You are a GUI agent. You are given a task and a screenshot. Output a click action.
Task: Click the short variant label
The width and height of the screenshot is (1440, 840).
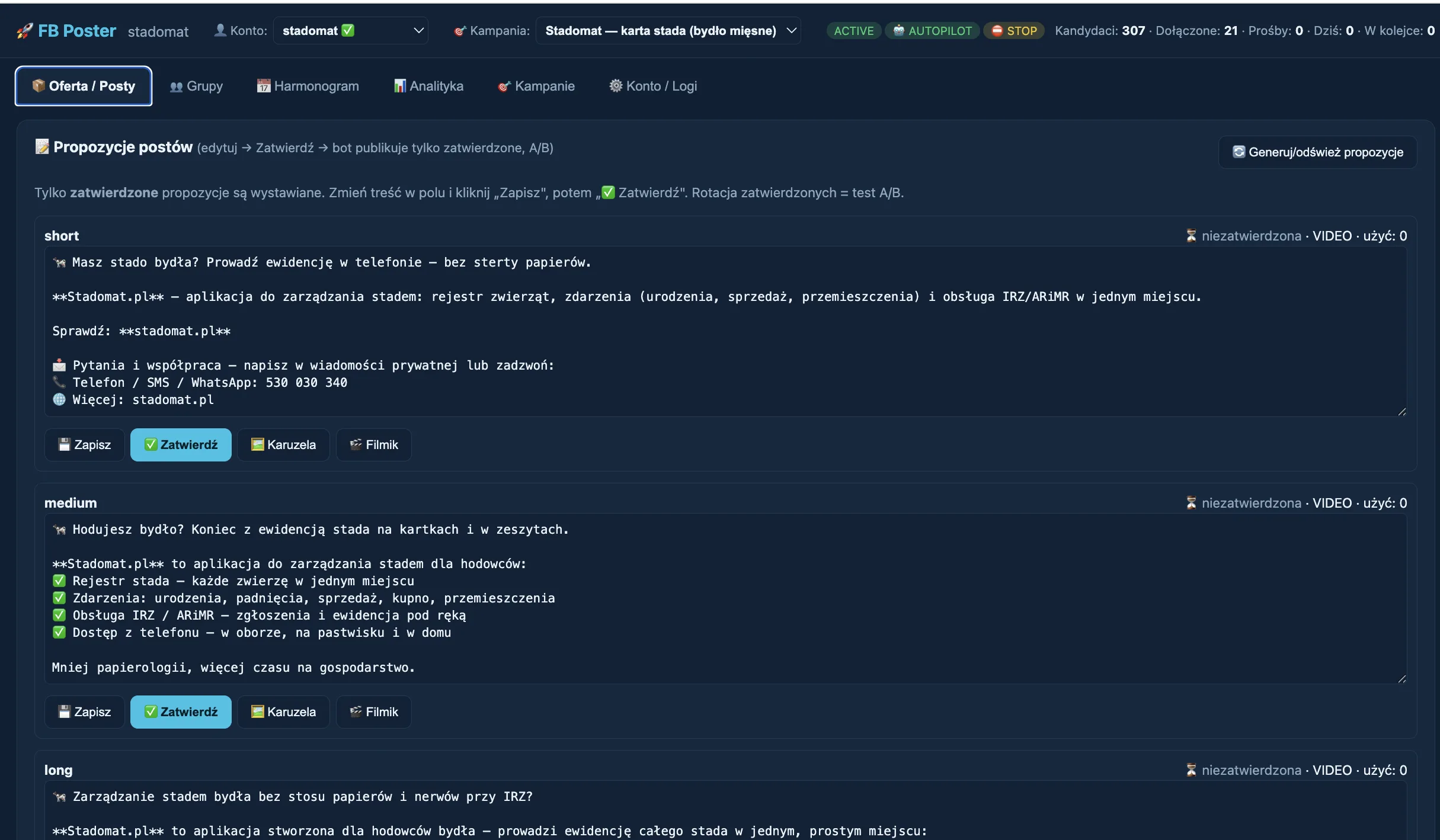62,236
